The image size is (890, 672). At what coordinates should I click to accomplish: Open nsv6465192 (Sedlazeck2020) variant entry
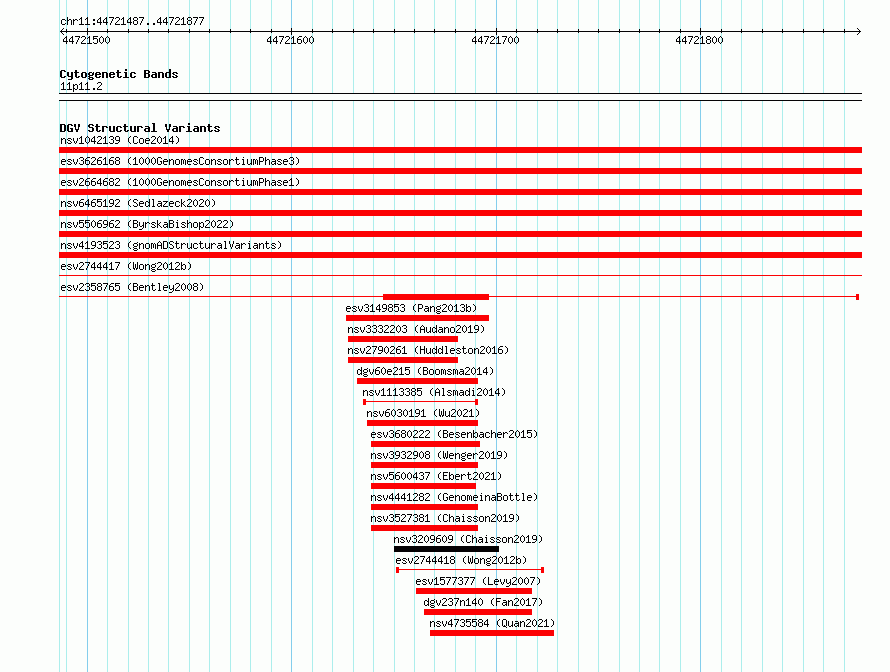coord(138,203)
